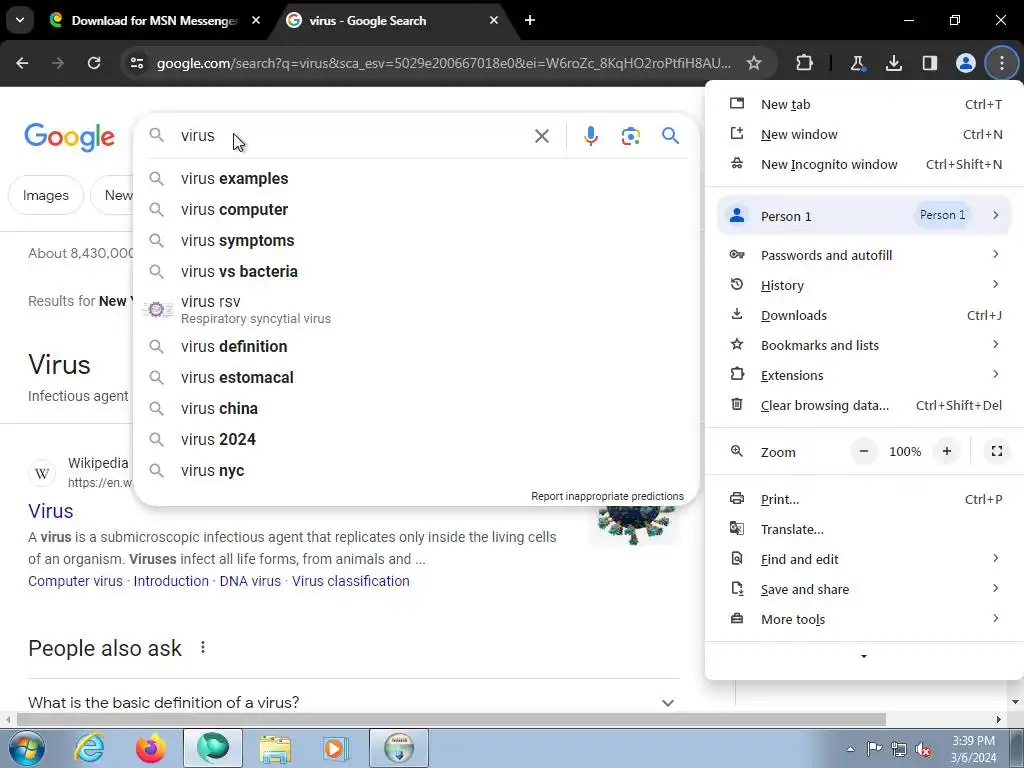Bookmark this page with the star icon
Image resolution: width=1024 pixels, height=768 pixels.
point(754,63)
